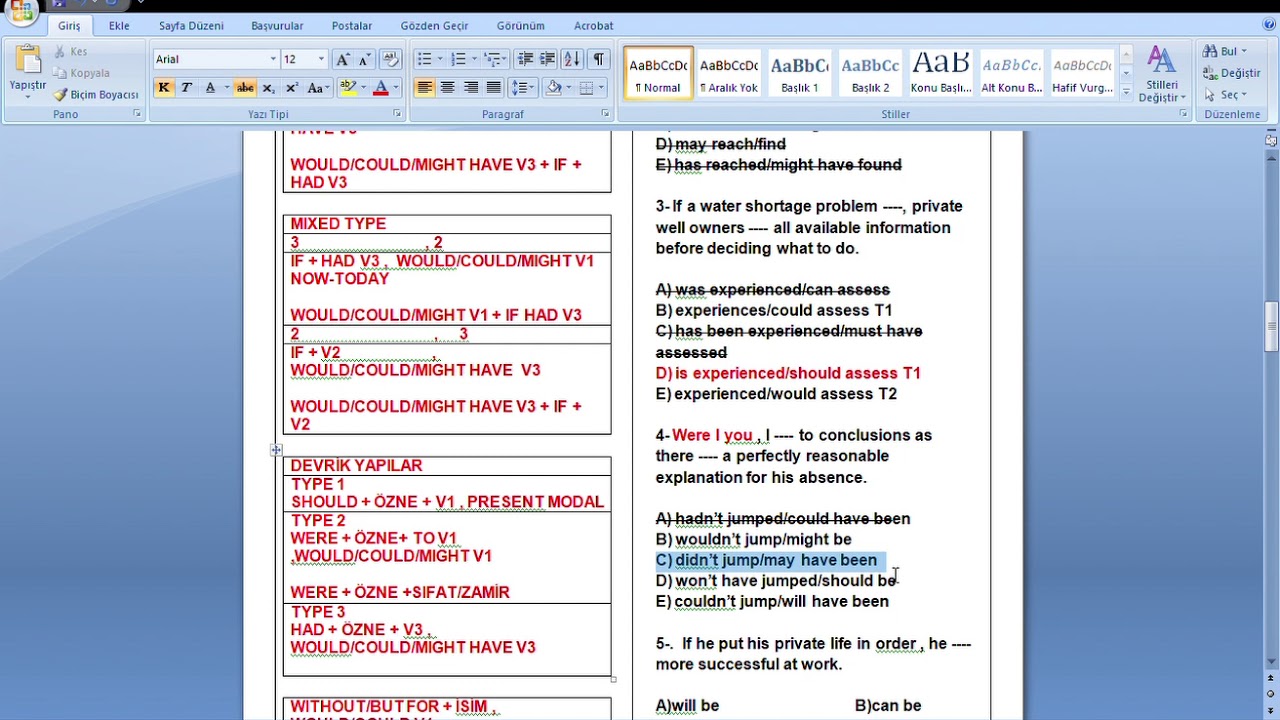Toggle paragraph marks display
Viewport: 1280px width, 720px height.
click(598, 59)
